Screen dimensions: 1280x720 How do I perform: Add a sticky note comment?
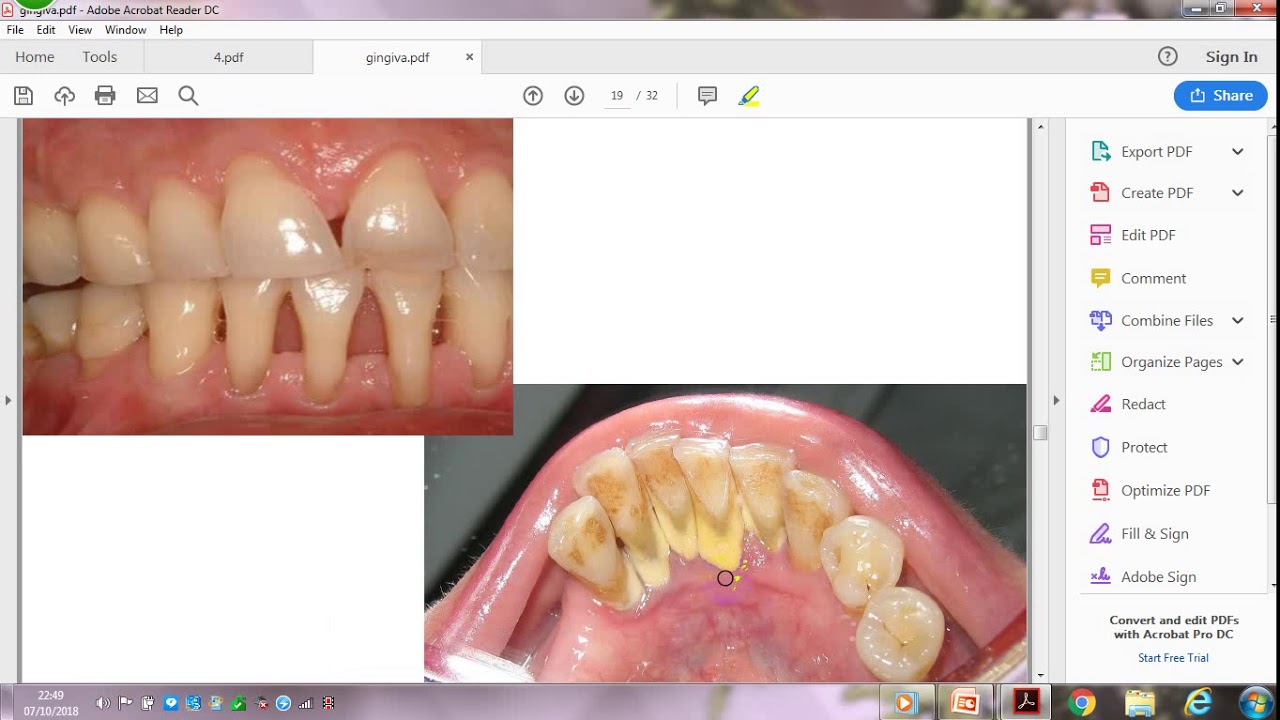click(707, 96)
